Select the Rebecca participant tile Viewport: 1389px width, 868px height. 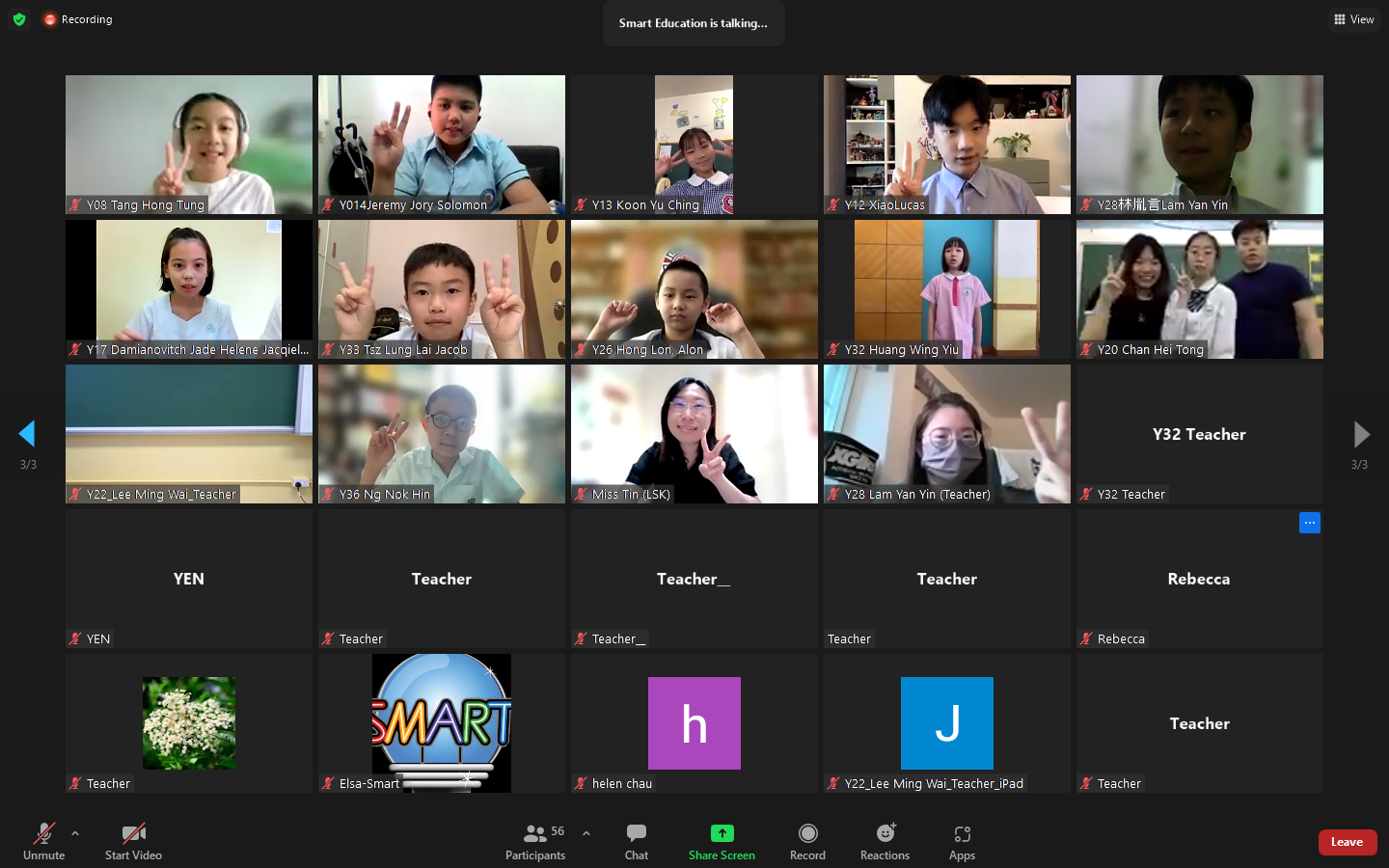1200,579
